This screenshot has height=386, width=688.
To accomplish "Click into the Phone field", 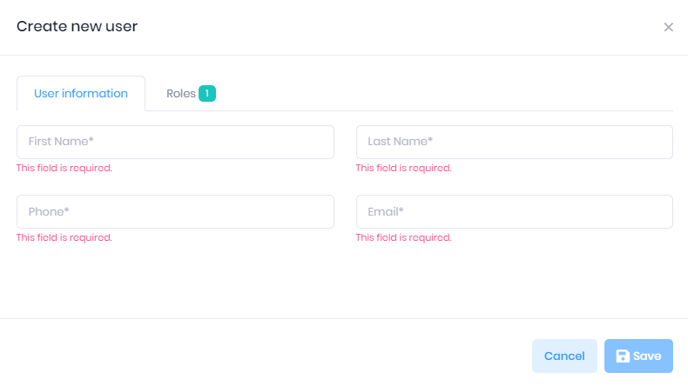I will coord(176,212).
